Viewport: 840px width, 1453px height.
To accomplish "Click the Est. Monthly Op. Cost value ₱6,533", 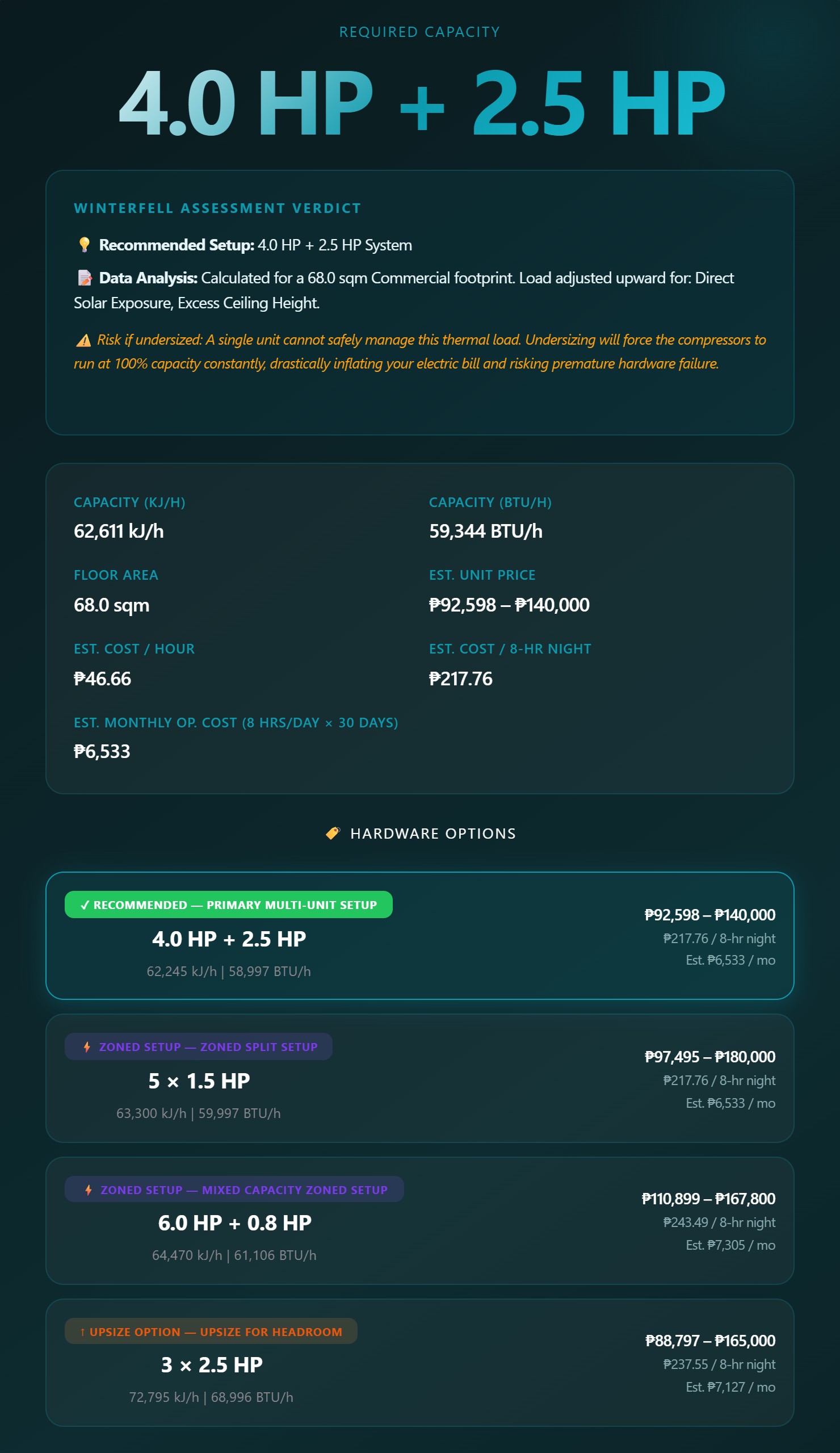I will (102, 751).
